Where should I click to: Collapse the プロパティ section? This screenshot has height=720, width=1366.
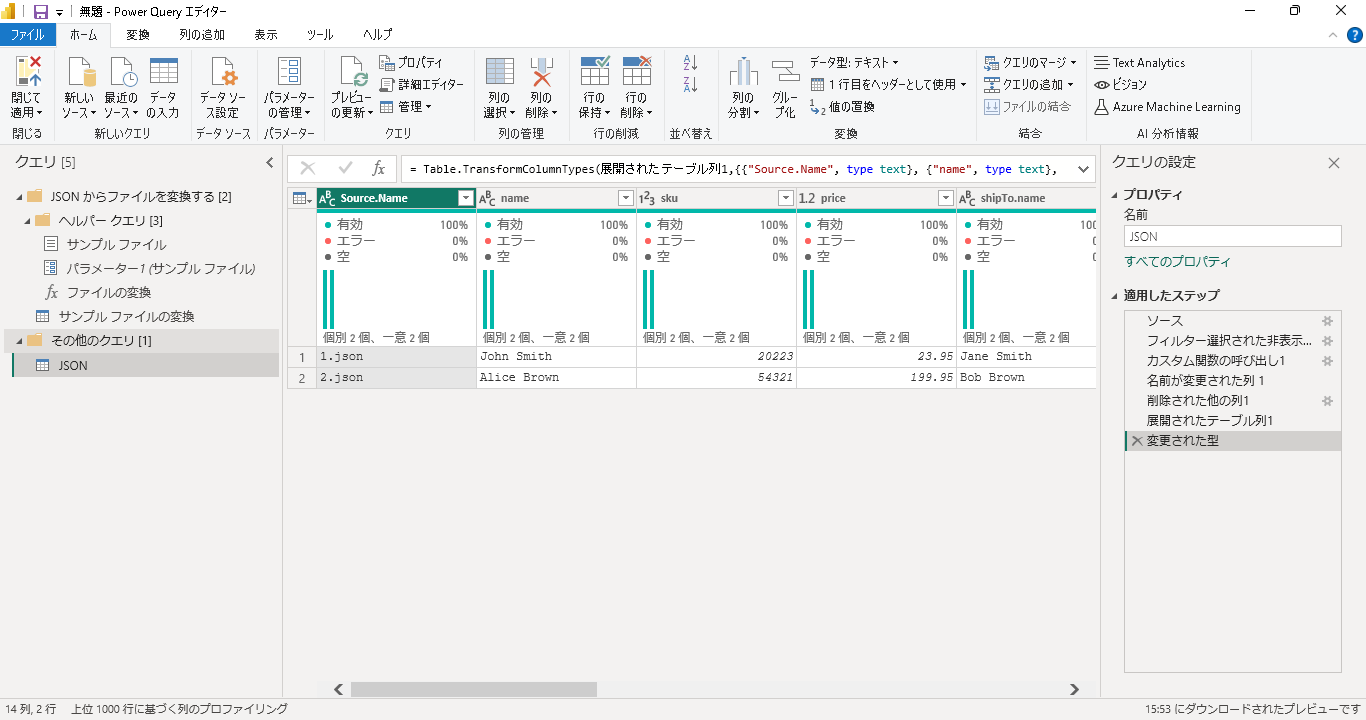point(1115,195)
